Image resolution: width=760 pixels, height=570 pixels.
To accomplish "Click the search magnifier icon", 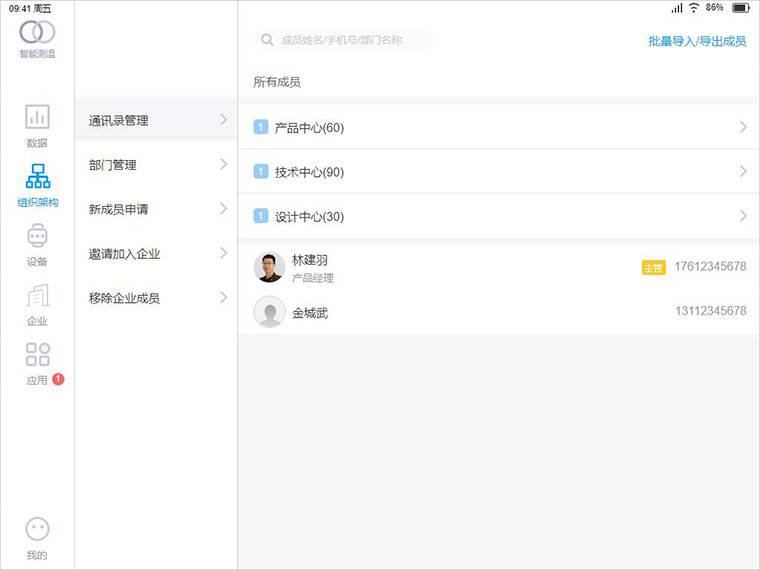I will pos(267,41).
